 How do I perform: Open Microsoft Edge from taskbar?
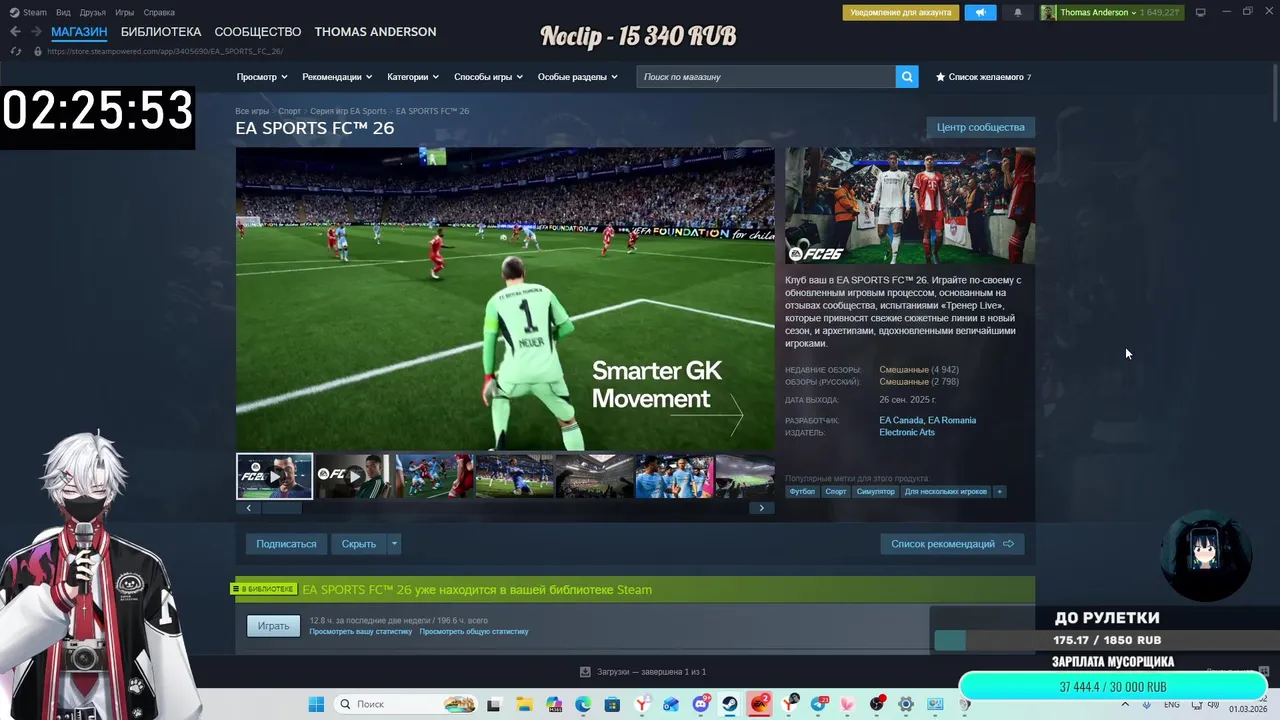point(583,704)
